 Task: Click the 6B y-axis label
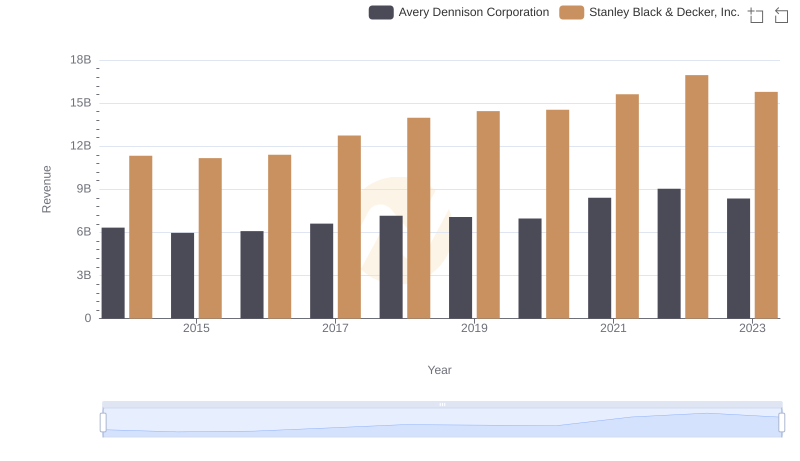point(84,232)
